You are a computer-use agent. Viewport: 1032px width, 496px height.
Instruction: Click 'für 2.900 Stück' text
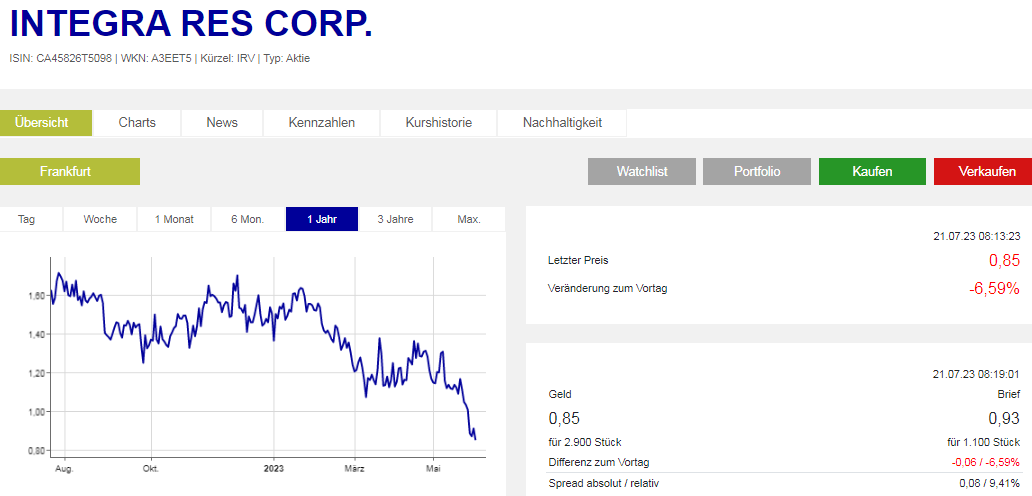pyautogui.click(x=584, y=442)
